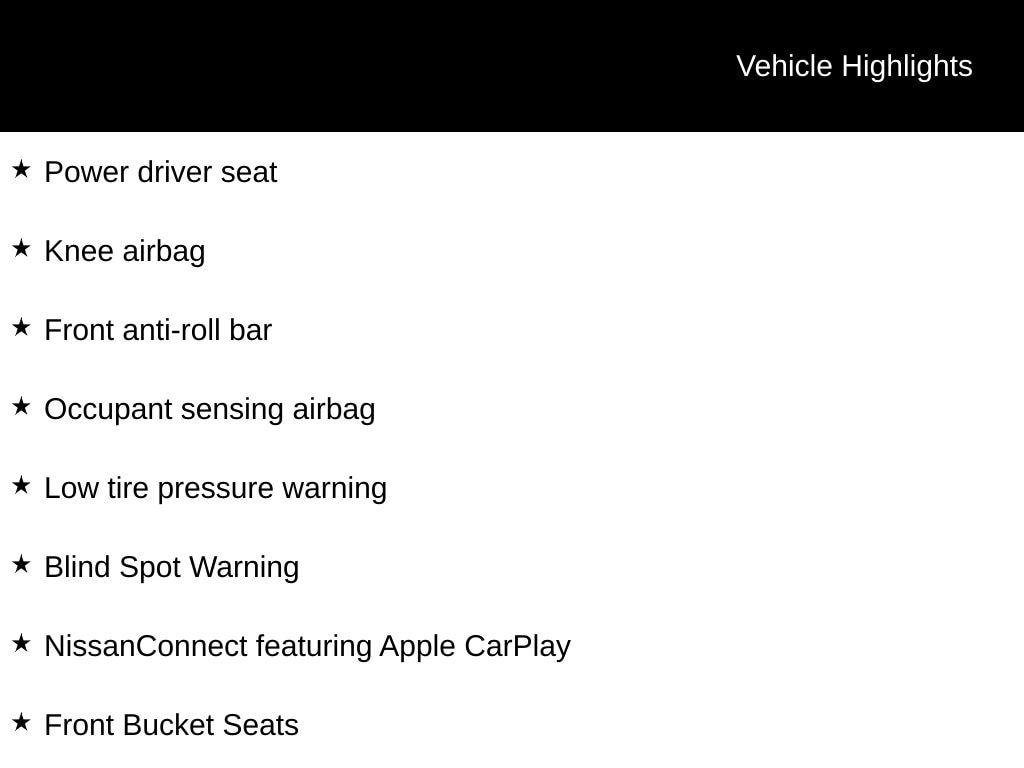Click the 'Front anti-roll bar' text

pos(158,330)
